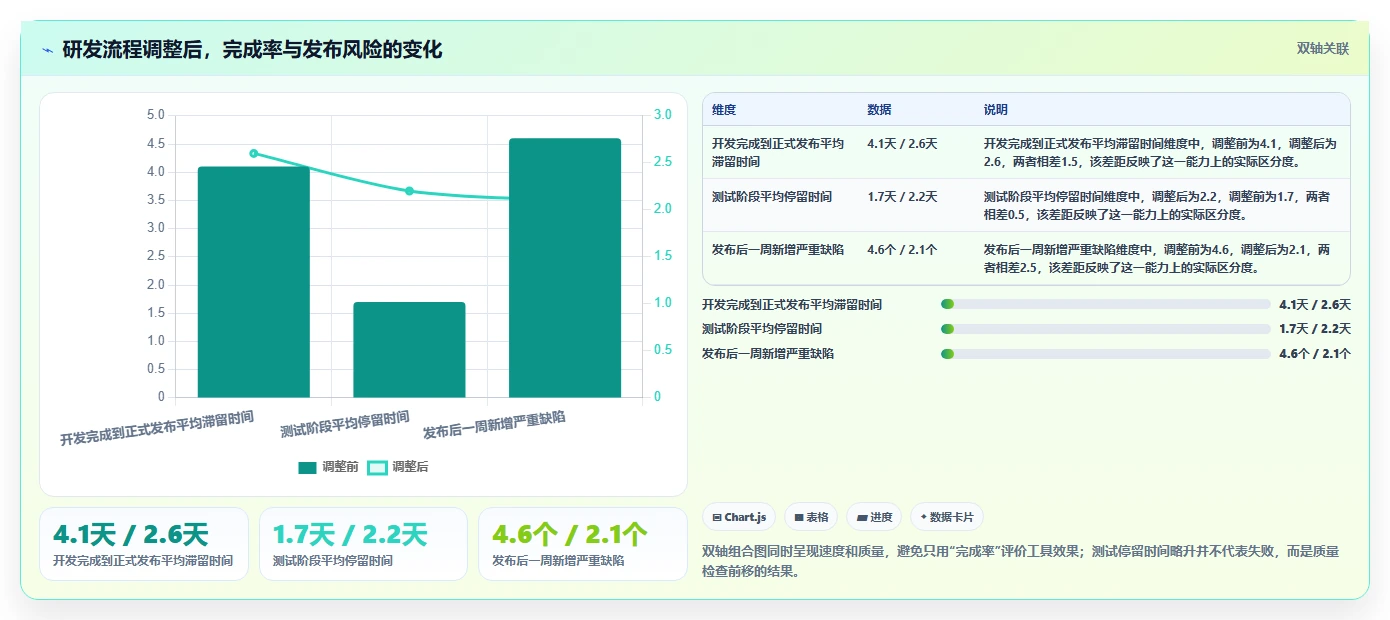Viewport: 1390px width, 620px height.
Task: Click the 4.6个 / 2.1个 value beside progress bar
Action: tap(1315, 354)
